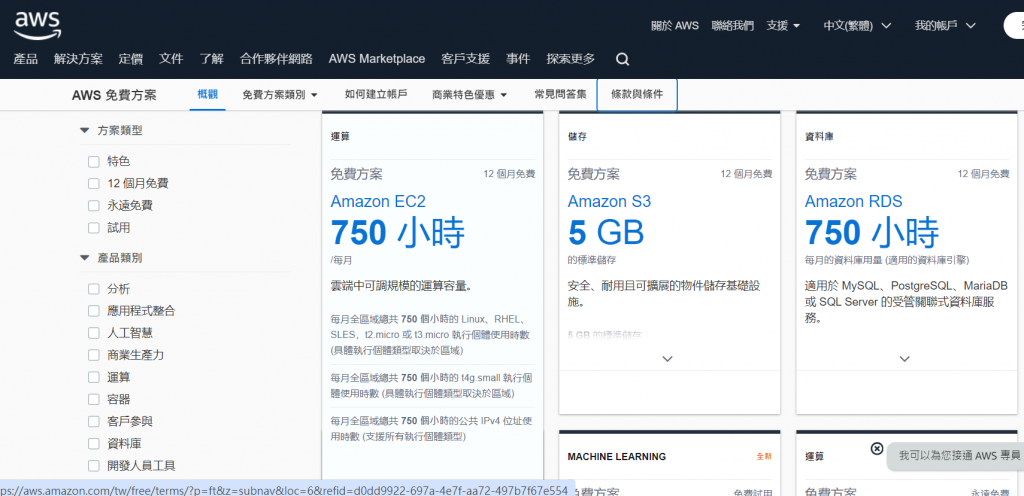1024x496 pixels.
Task: Open the Amazon EC2 link
Action: (378, 201)
